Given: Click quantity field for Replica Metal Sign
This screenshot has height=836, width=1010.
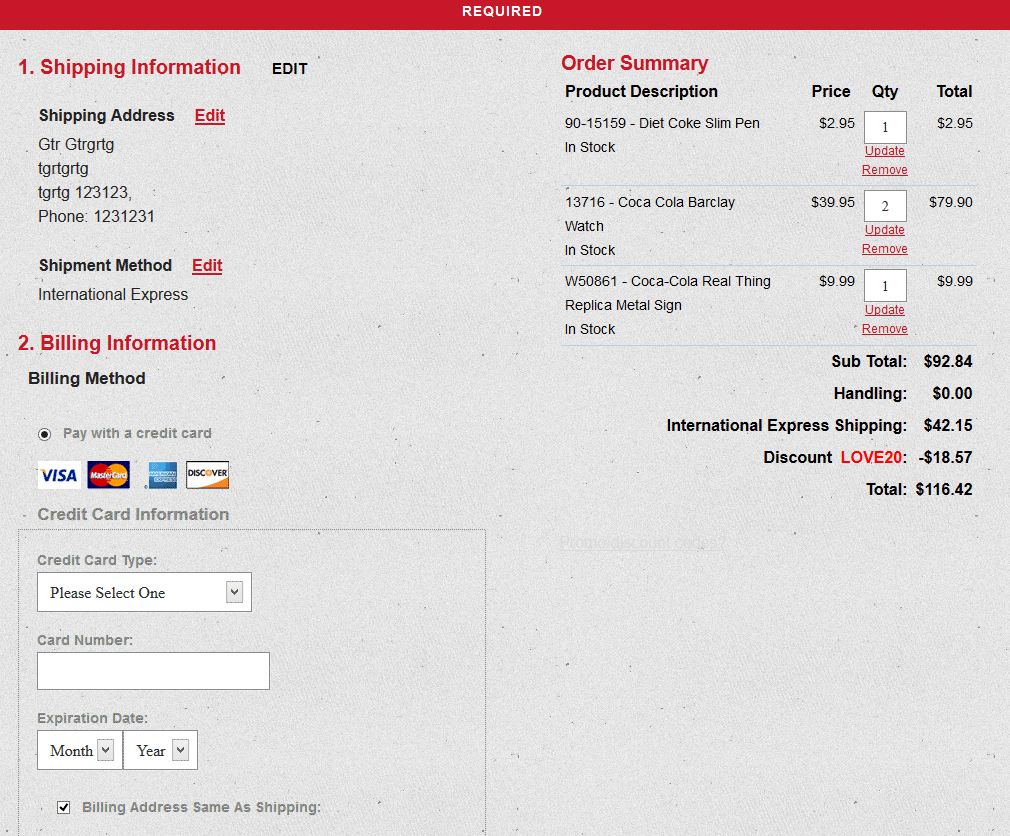Looking at the screenshot, I should (x=884, y=286).
